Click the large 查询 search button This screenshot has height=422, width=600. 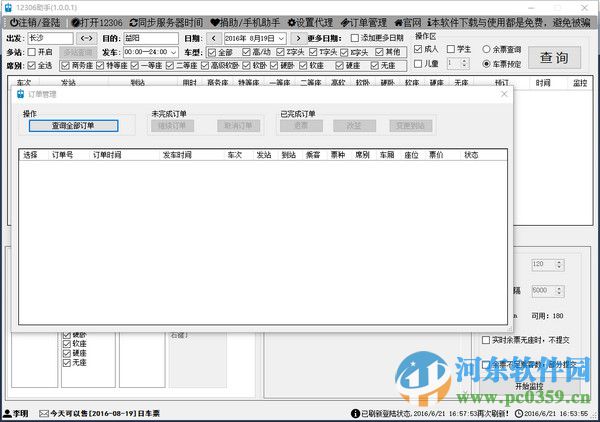point(554,57)
